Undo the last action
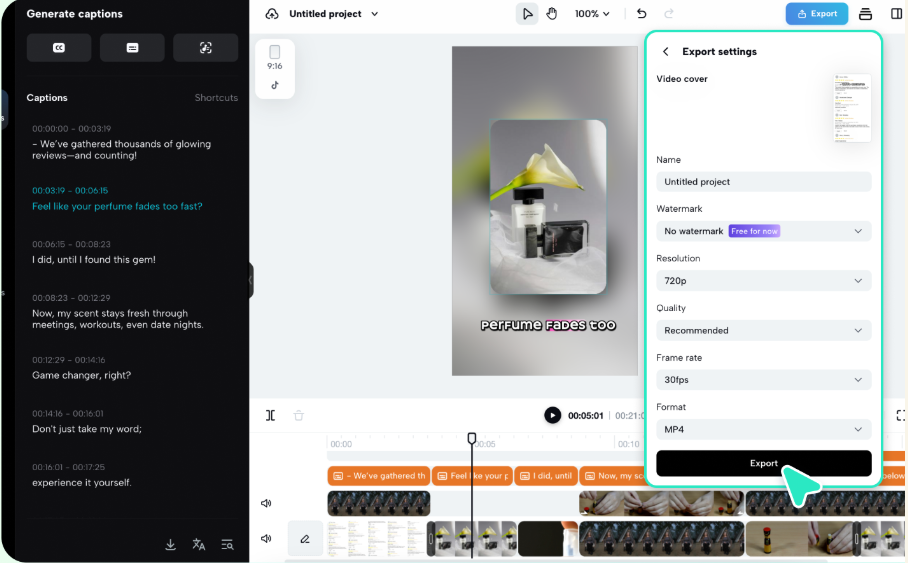The height and width of the screenshot is (563, 908). [642, 14]
